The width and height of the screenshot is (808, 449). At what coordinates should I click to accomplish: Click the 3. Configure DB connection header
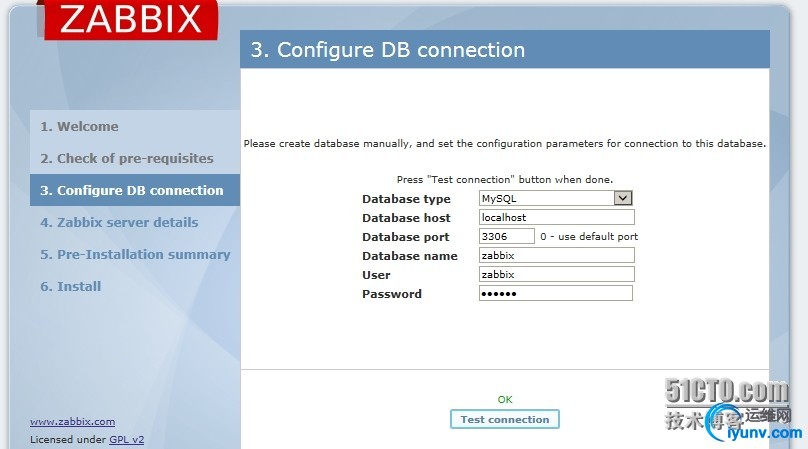[x=388, y=50]
